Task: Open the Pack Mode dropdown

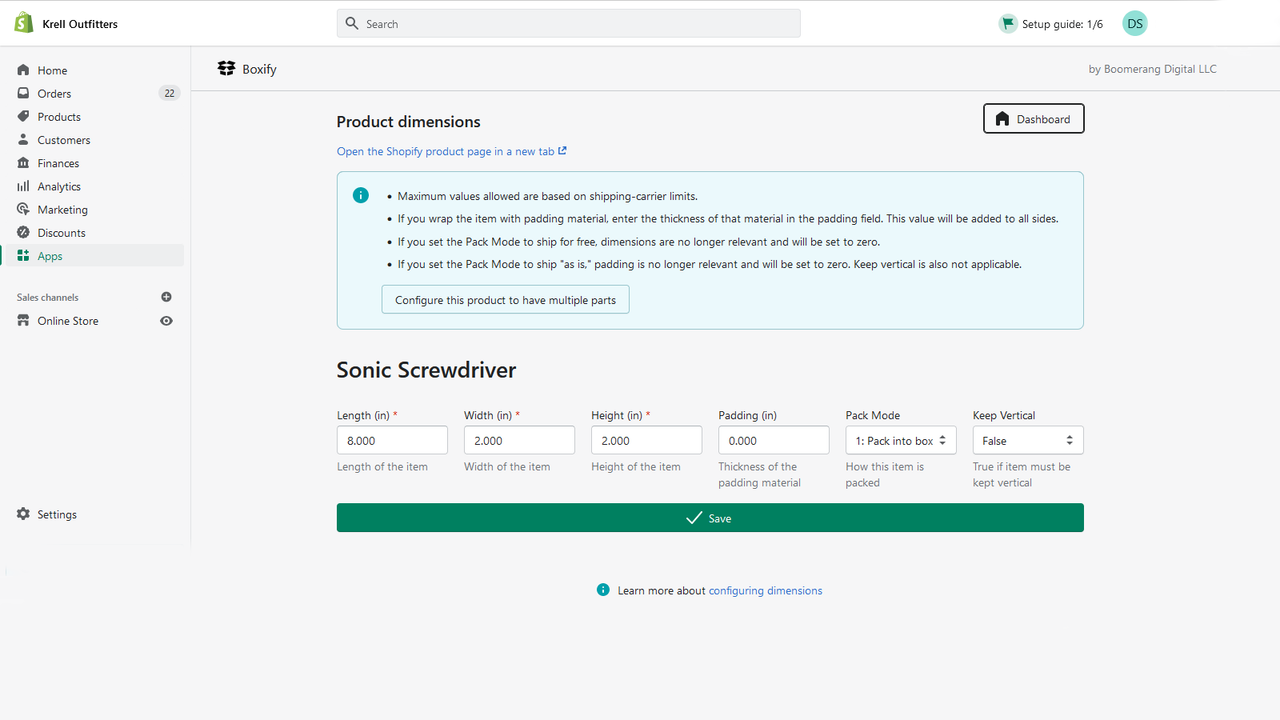Action: [x=900, y=440]
